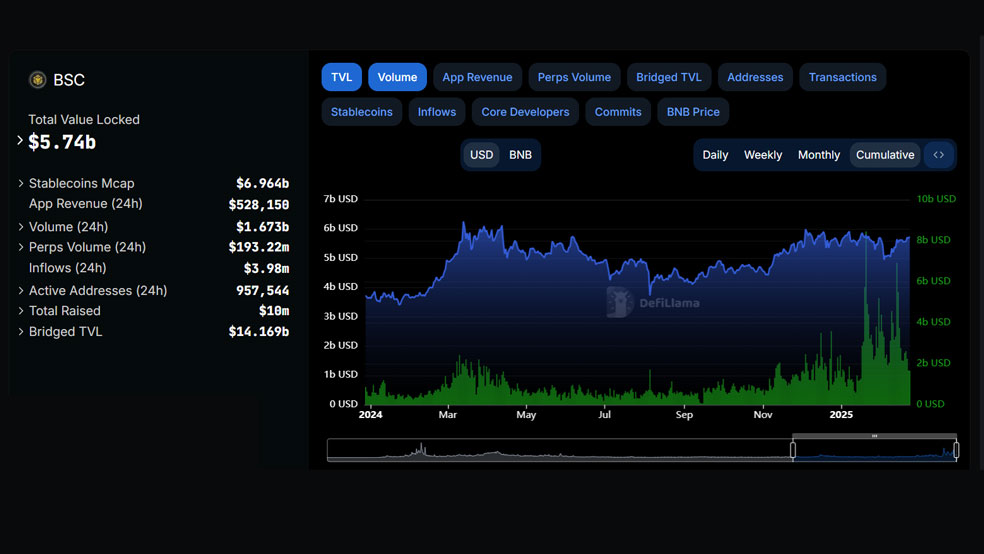Select the Monthly grouping tab
Screen dimensions: 984x554
point(818,155)
